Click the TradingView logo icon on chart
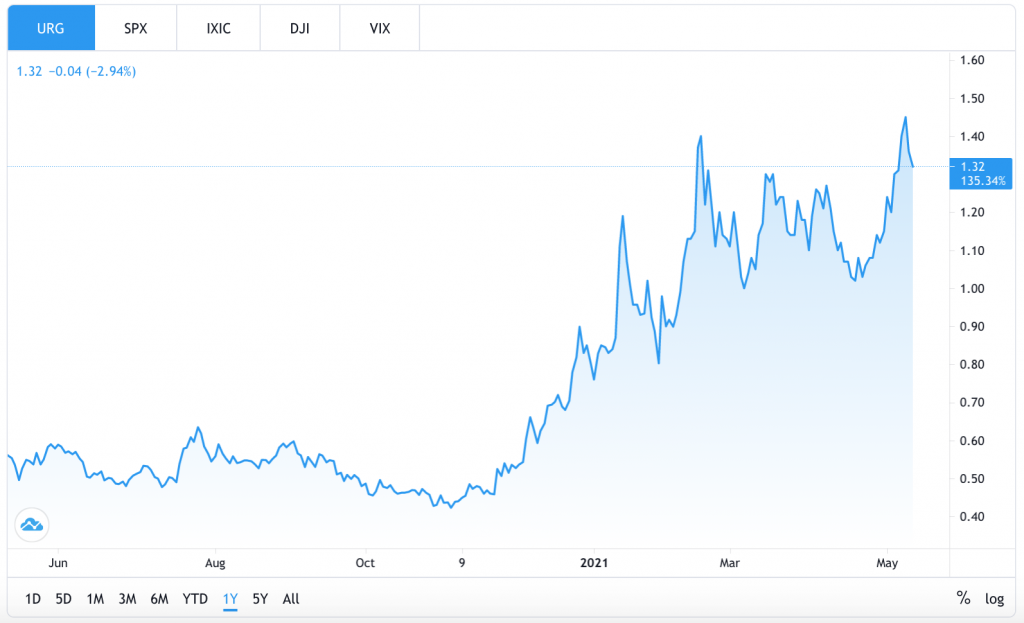The image size is (1024, 623). pyautogui.click(x=31, y=524)
